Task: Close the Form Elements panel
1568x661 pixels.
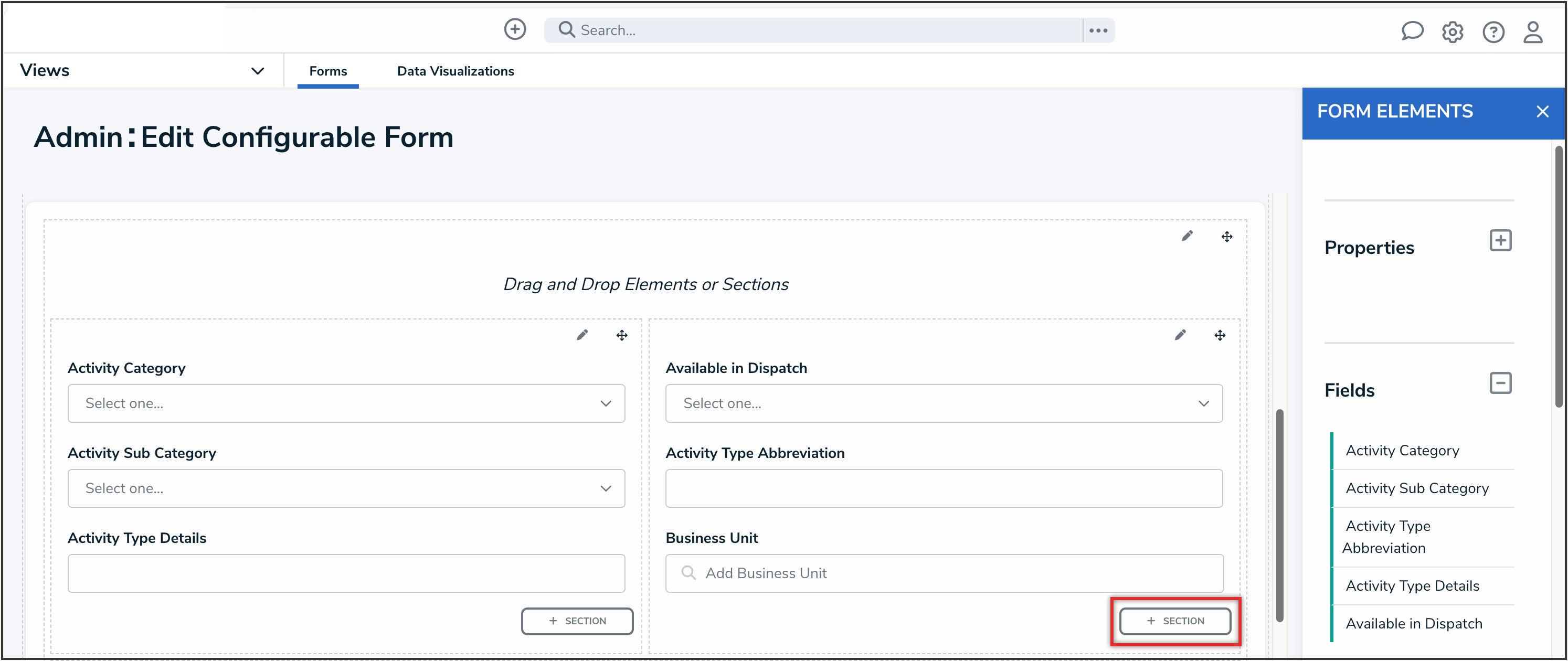Action: click(x=1542, y=112)
